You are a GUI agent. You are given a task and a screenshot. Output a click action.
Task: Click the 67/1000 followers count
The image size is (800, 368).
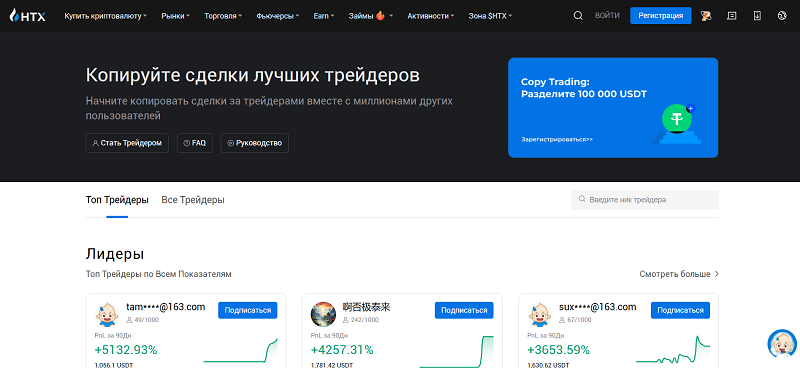[575, 320]
